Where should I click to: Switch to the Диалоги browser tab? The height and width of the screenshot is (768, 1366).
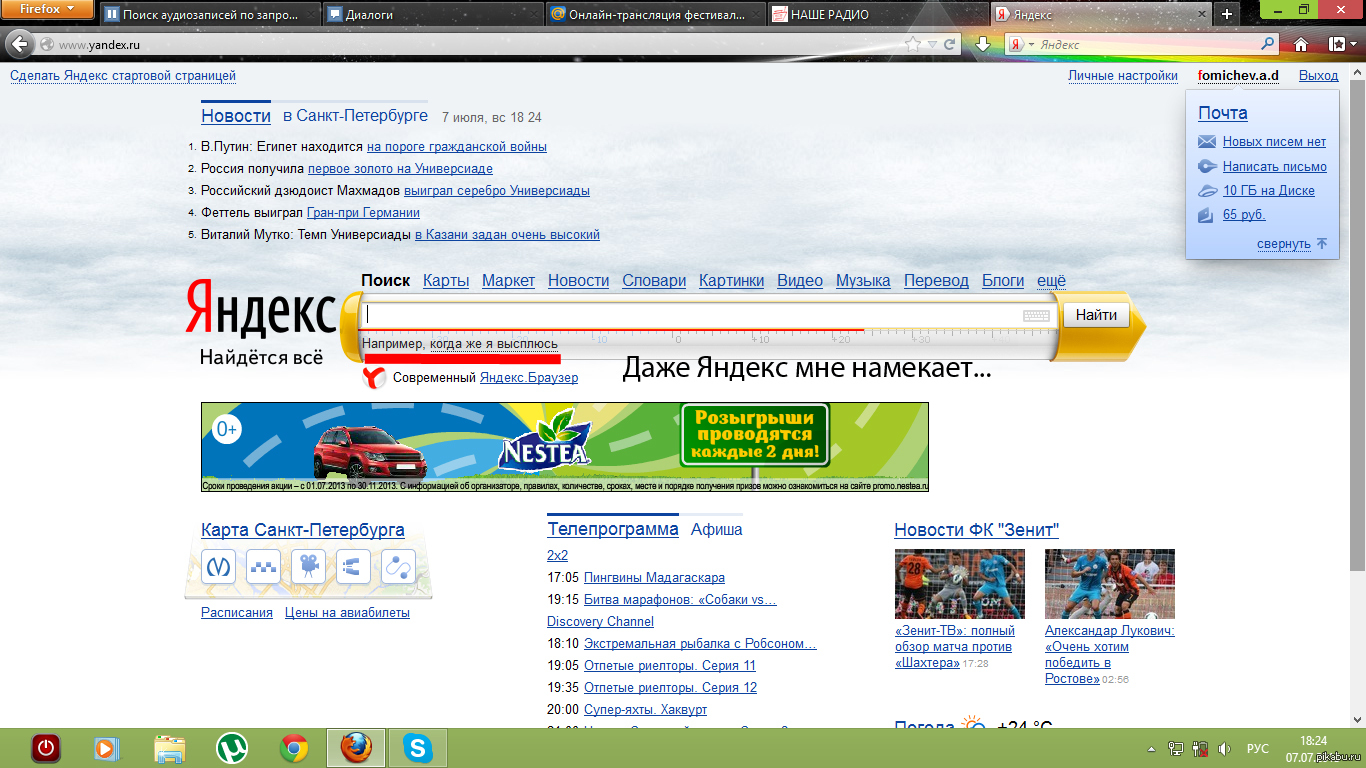point(433,15)
